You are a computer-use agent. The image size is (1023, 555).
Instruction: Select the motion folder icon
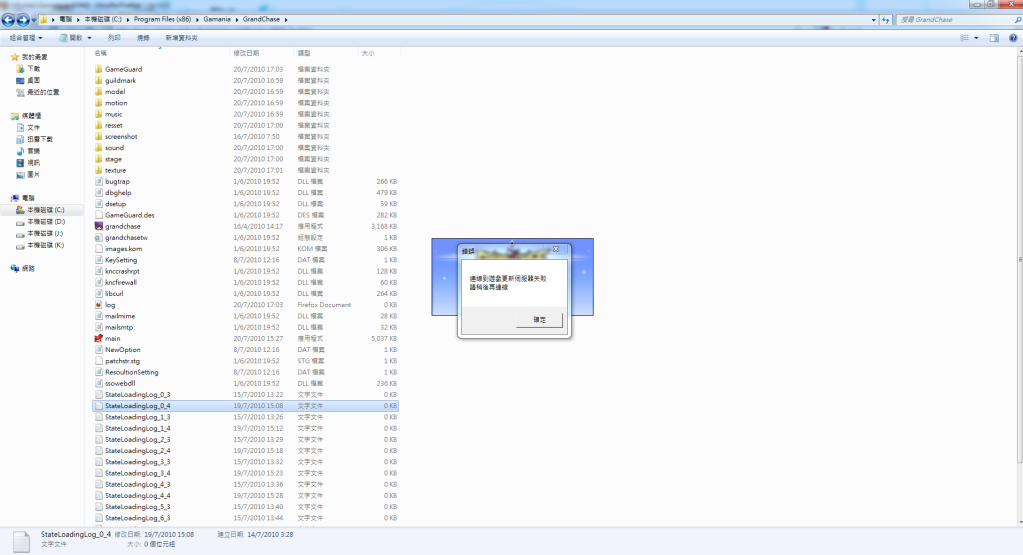pyautogui.click(x=99, y=102)
